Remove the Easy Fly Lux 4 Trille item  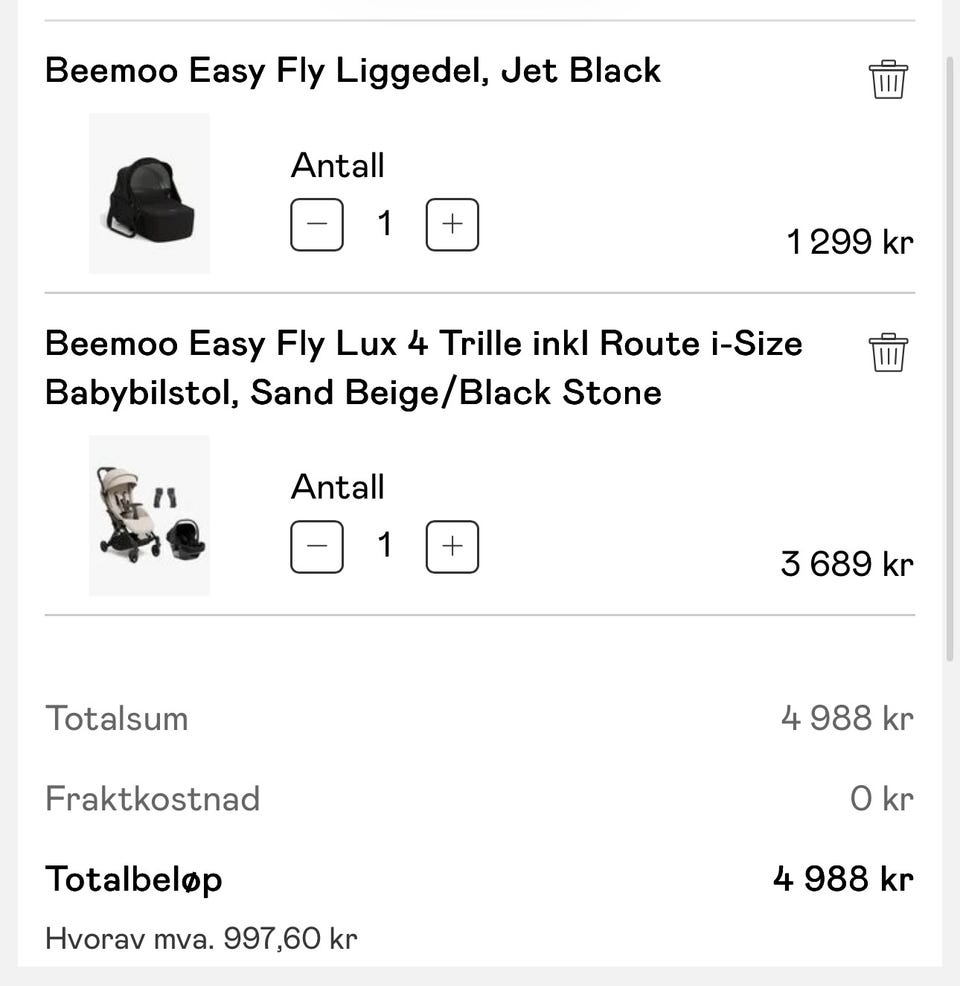click(888, 353)
